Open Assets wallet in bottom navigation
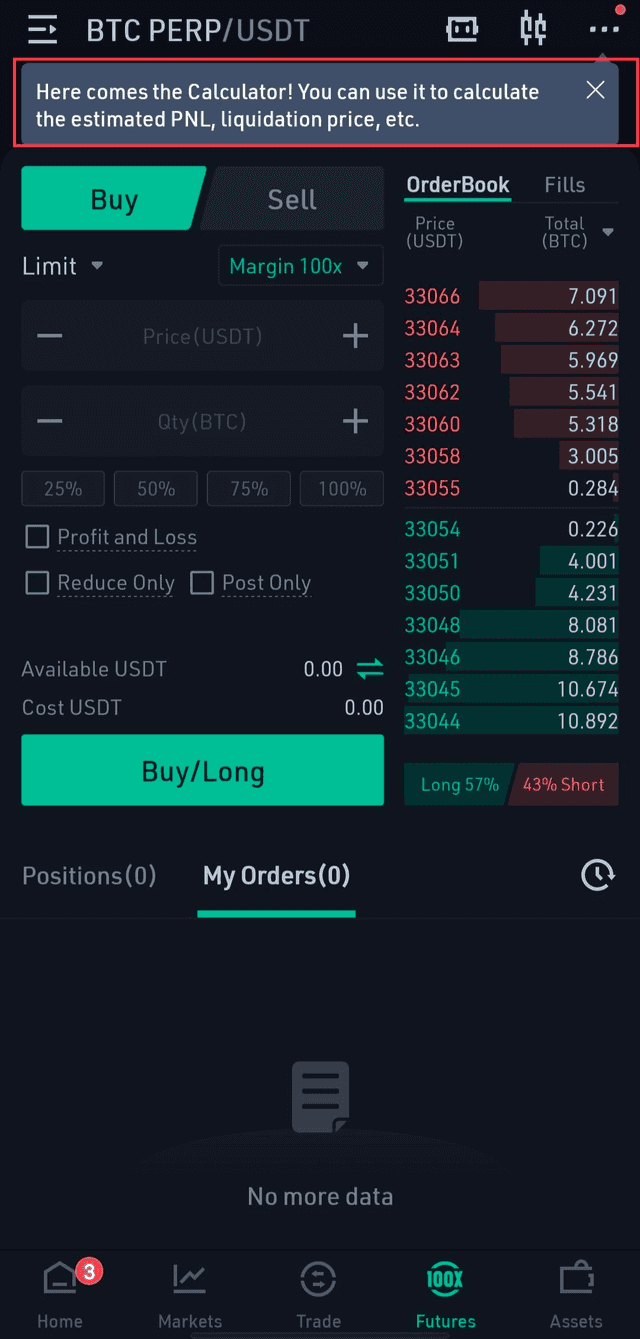 pyautogui.click(x=576, y=1295)
